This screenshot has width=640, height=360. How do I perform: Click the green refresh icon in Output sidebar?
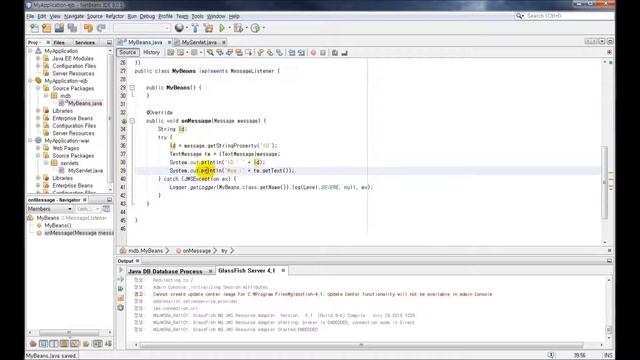[x=121, y=308]
